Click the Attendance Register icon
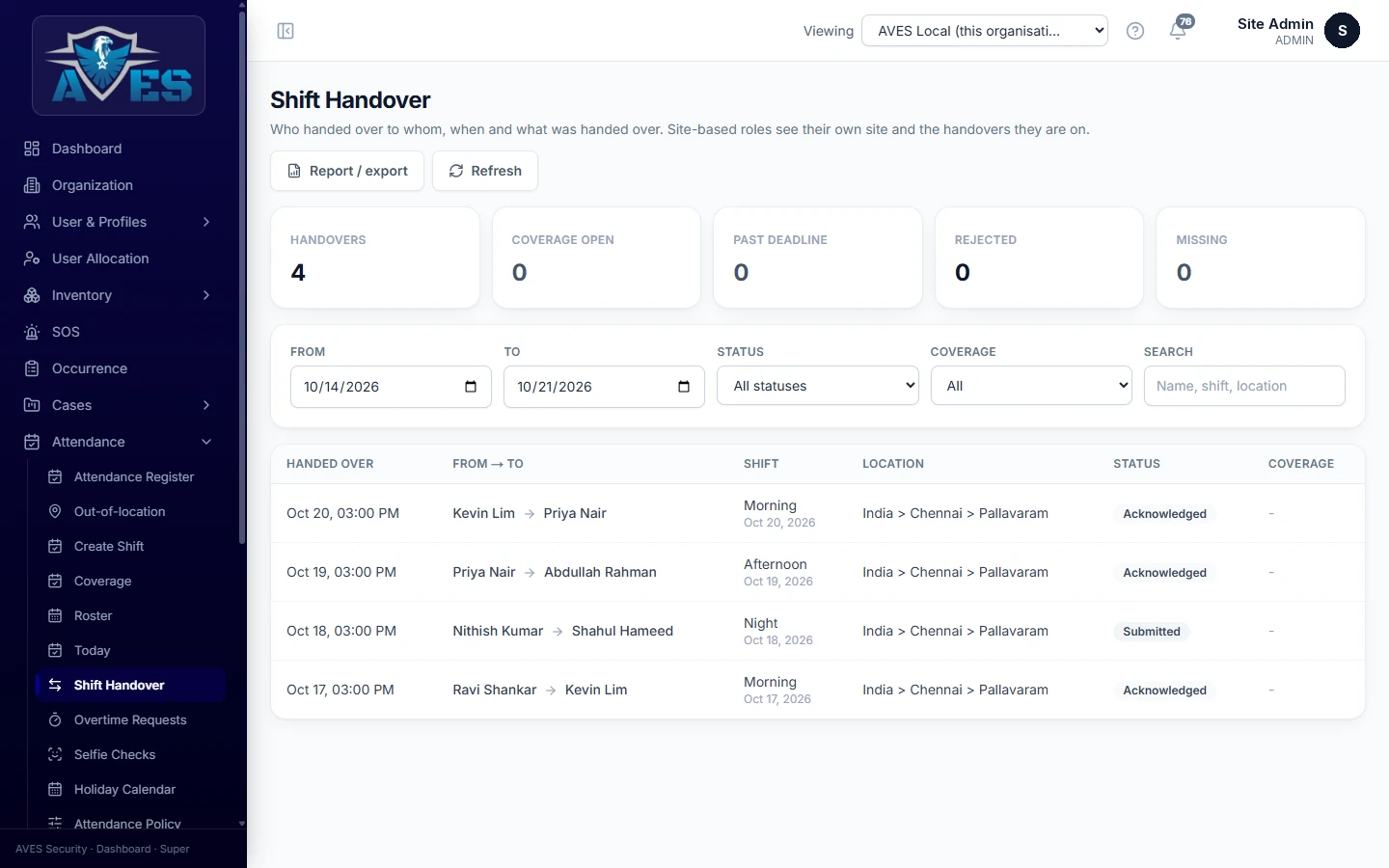 55,476
